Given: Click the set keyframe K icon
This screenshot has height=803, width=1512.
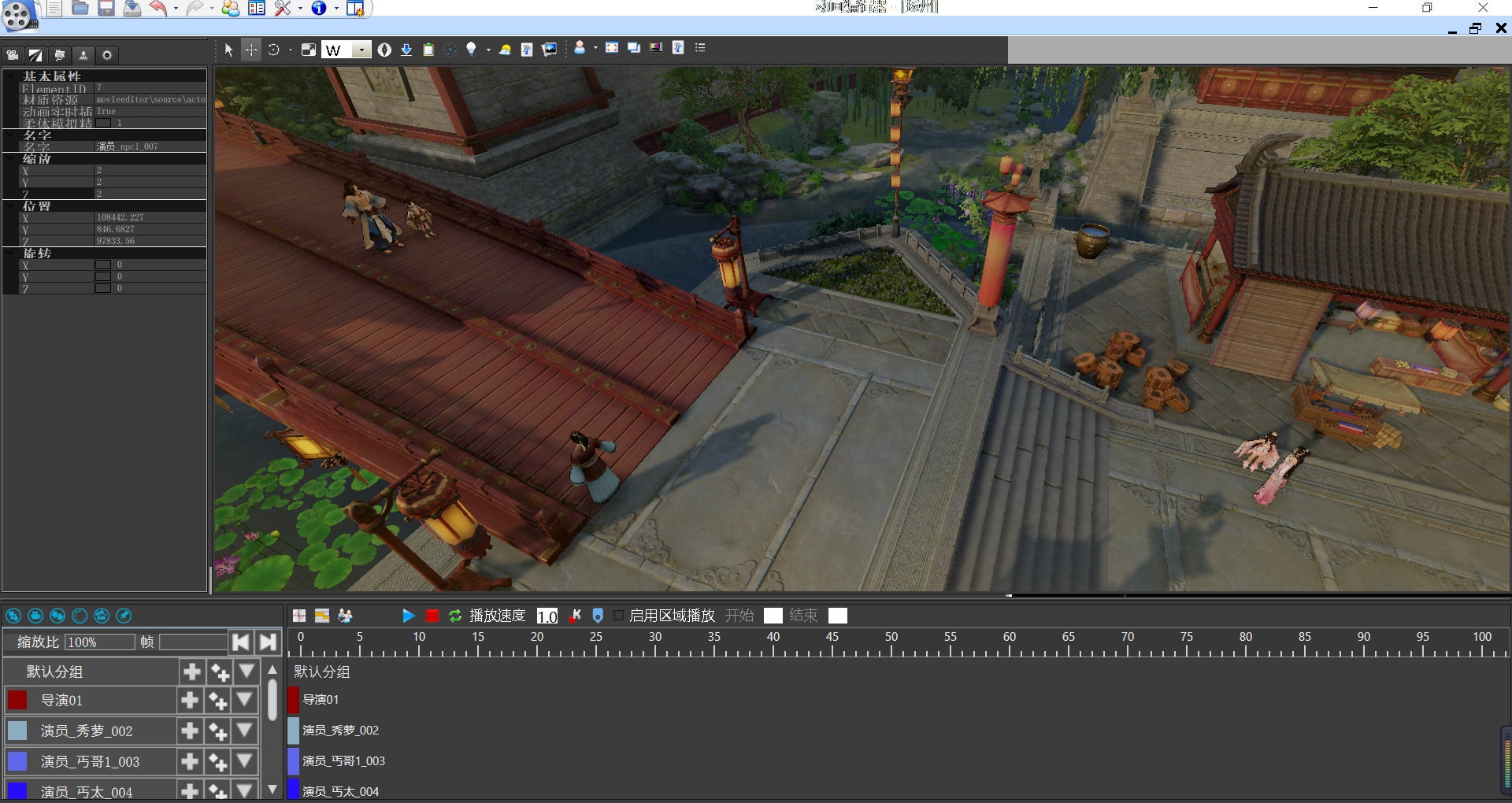Looking at the screenshot, I should pyautogui.click(x=576, y=616).
